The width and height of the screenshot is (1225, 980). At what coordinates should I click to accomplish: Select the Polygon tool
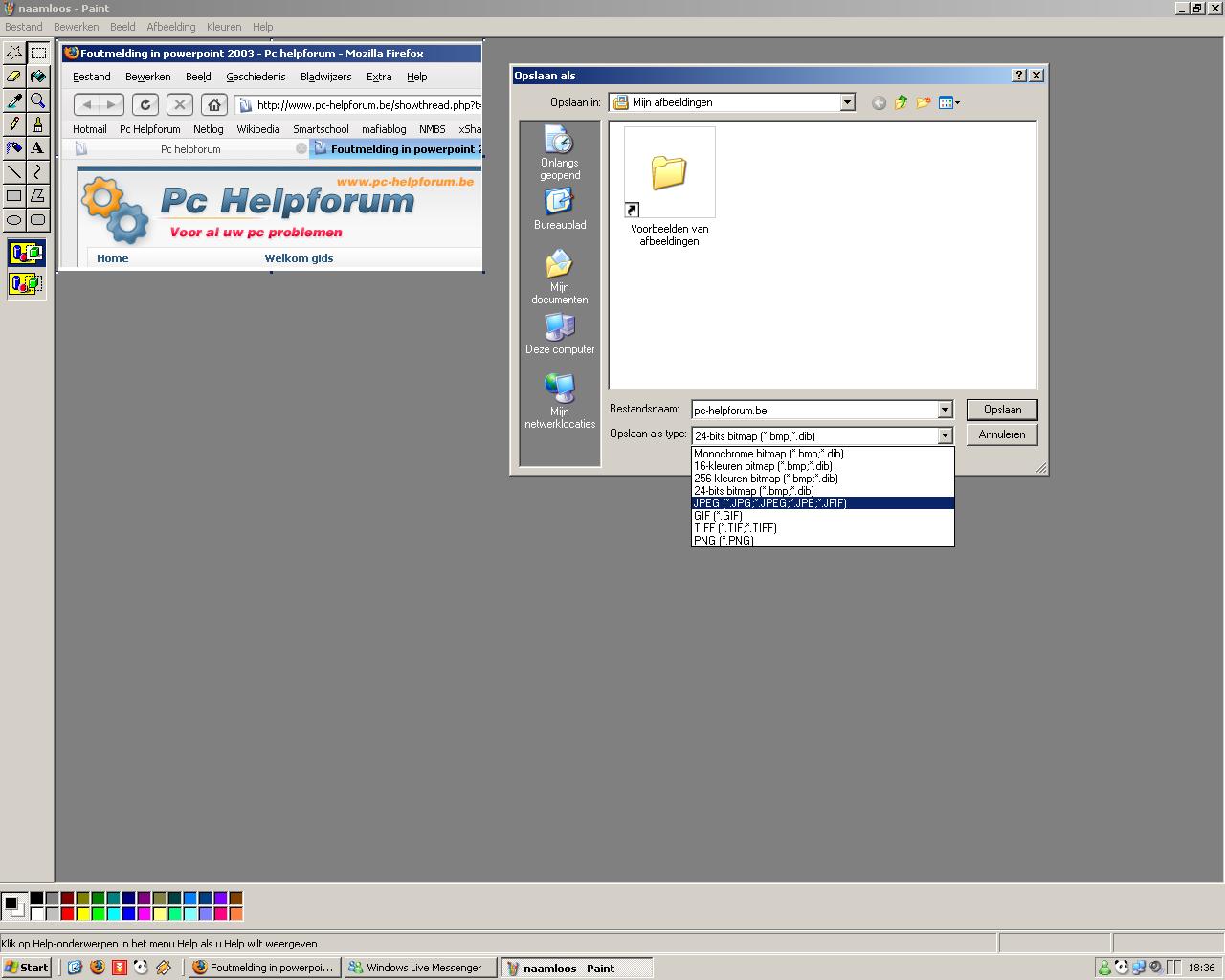pyautogui.click(x=38, y=196)
